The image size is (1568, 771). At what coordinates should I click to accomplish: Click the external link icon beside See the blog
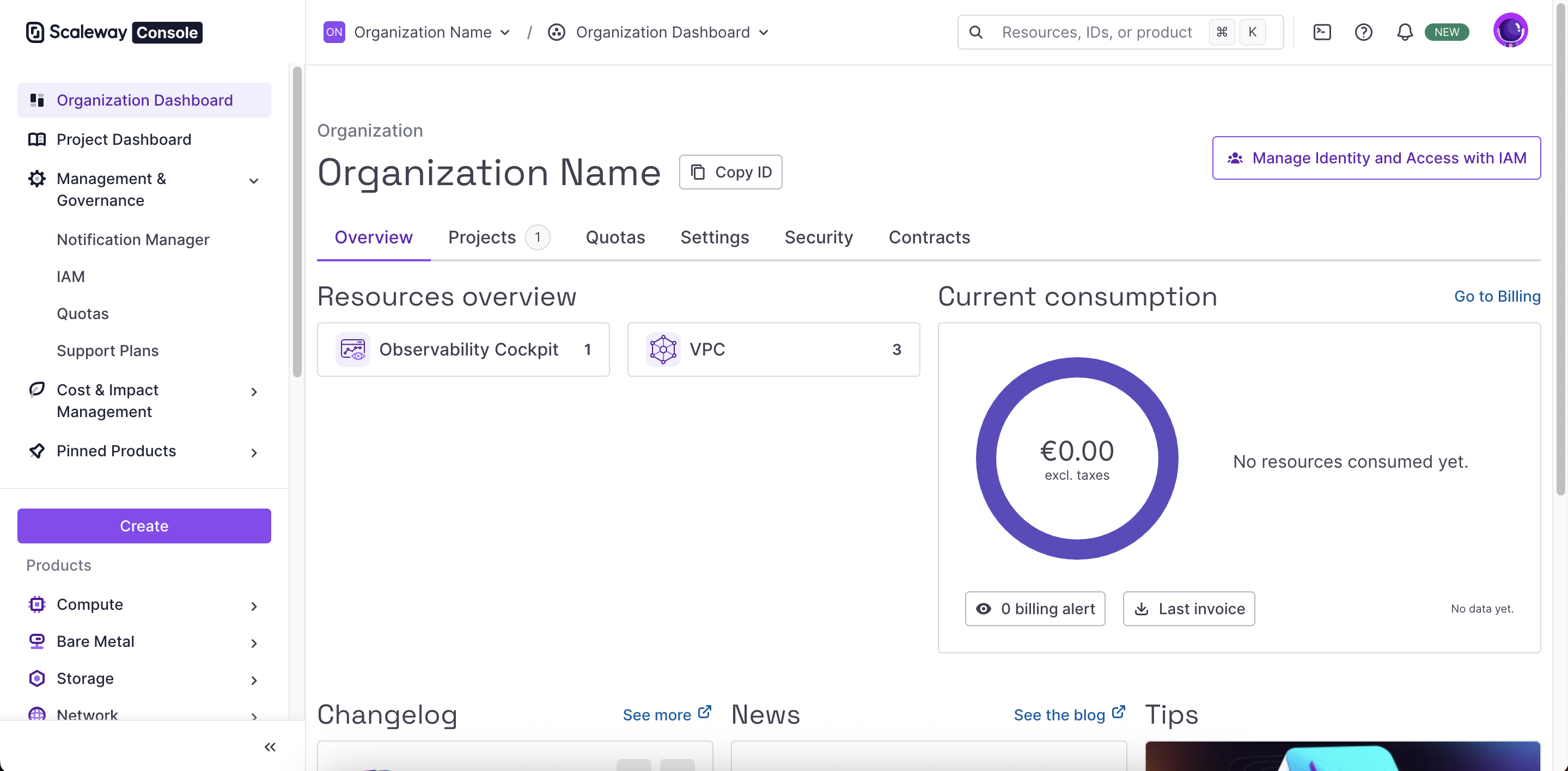pos(1119,712)
